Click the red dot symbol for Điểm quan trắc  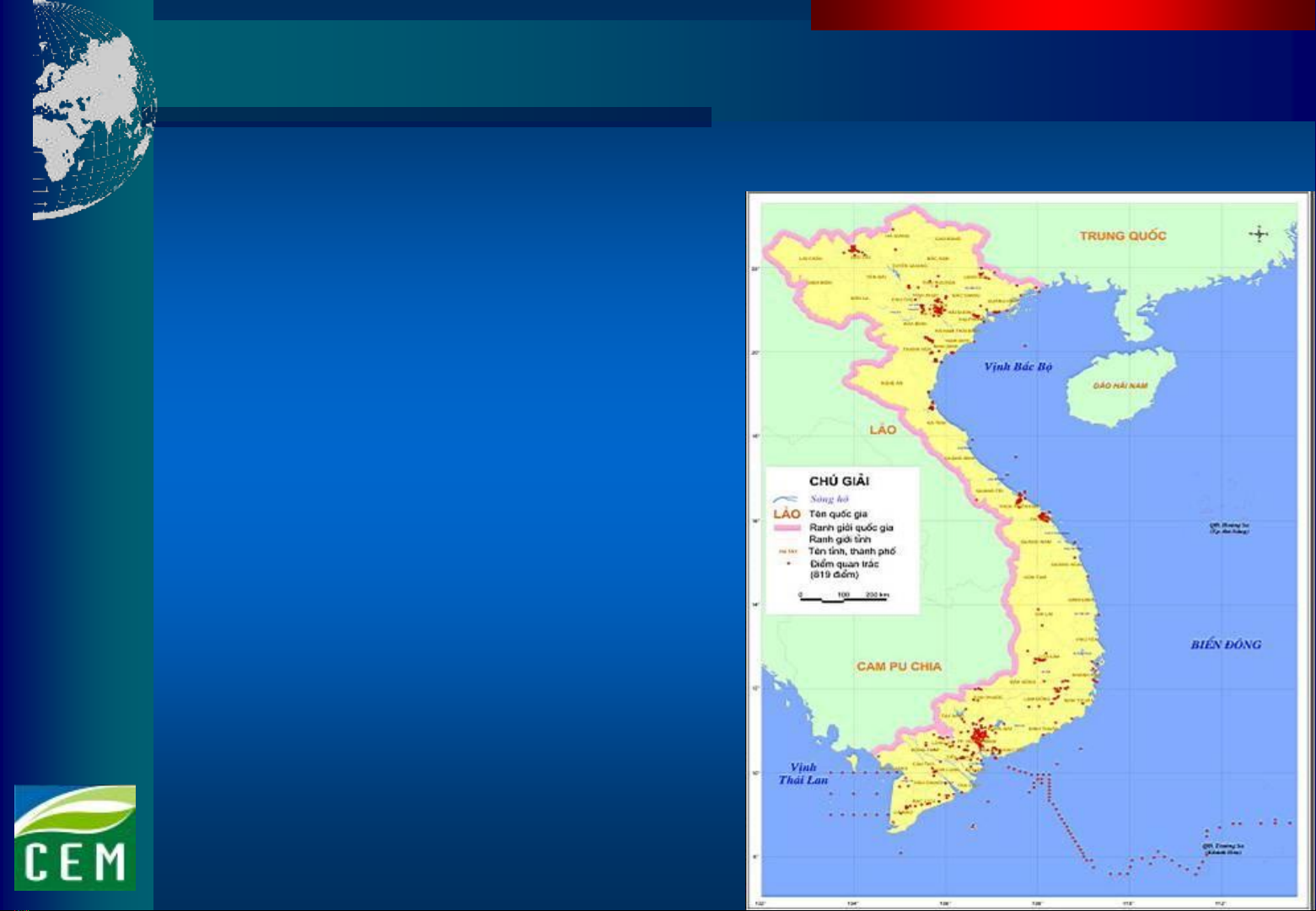click(788, 564)
